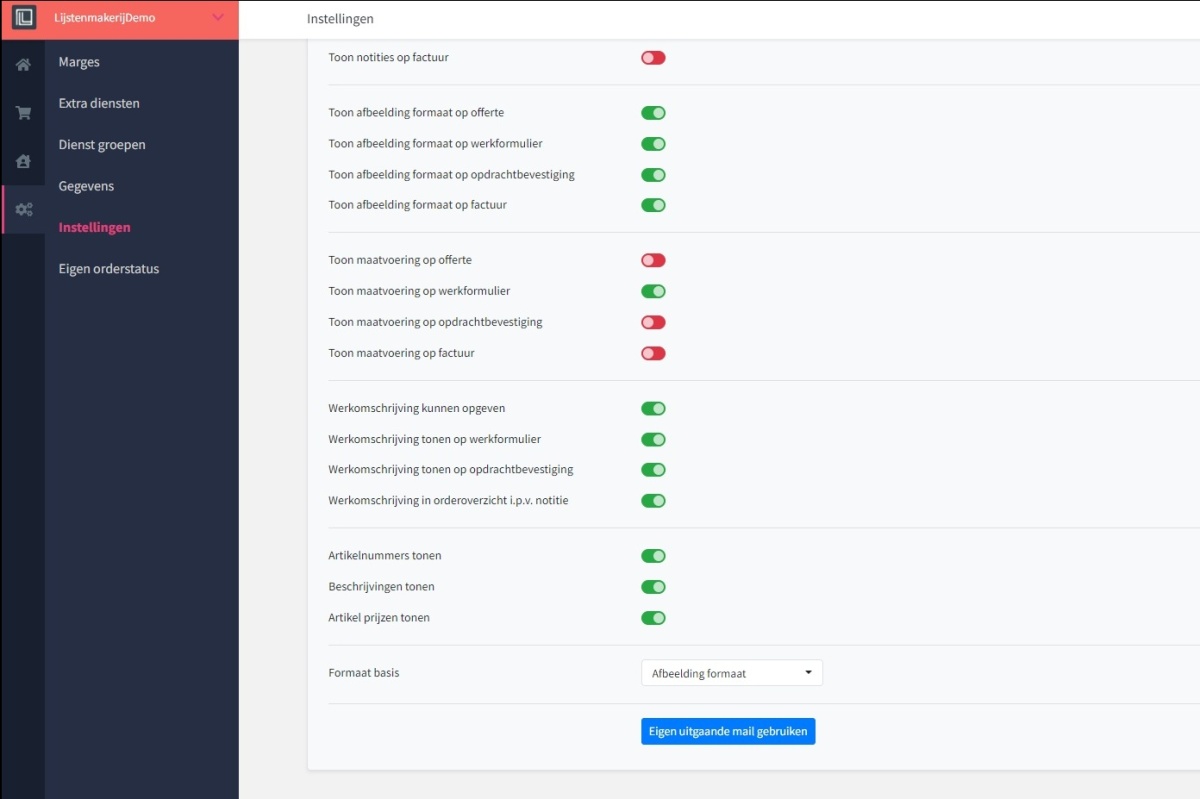Image resolution: width=1200 pixels, height=799 pixels.
Task: Toggle Toon afbeelding formaat op werkformulier
Action: [x=653, y=144]
